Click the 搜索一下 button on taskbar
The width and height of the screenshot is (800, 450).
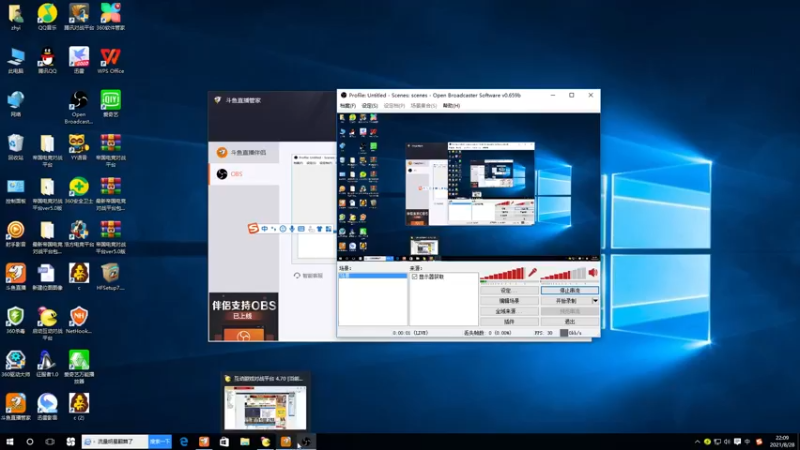coord(160,442)
